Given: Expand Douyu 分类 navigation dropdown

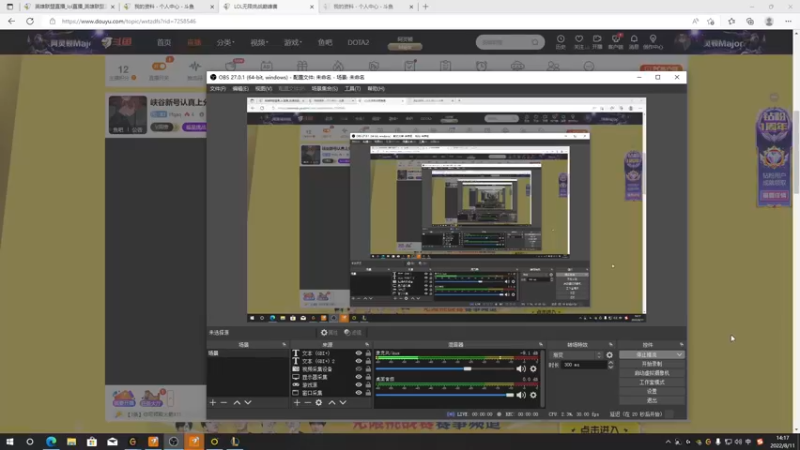Looking at the screenshot, I should click(225, 42).
